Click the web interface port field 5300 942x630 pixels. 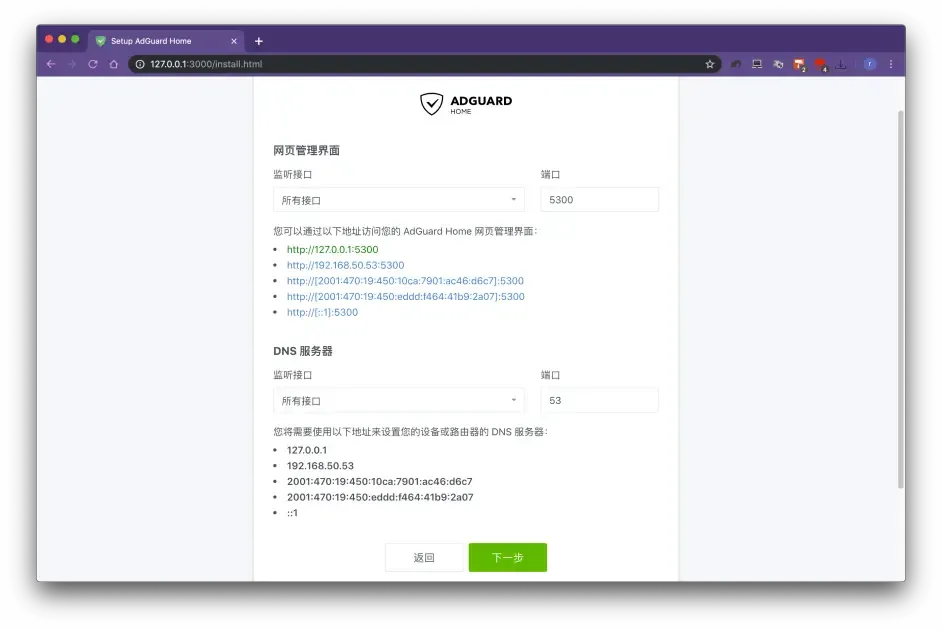(x=599, y=200)
